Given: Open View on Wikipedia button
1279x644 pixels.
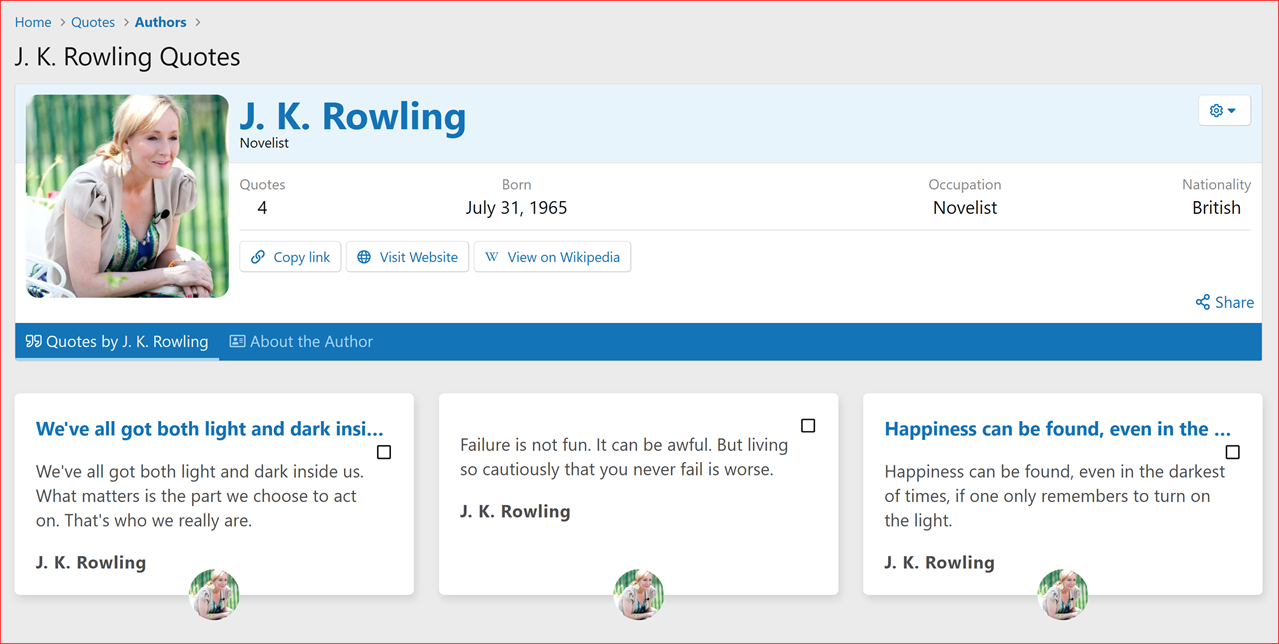Looking at the screenshot, I should (552, 257).
